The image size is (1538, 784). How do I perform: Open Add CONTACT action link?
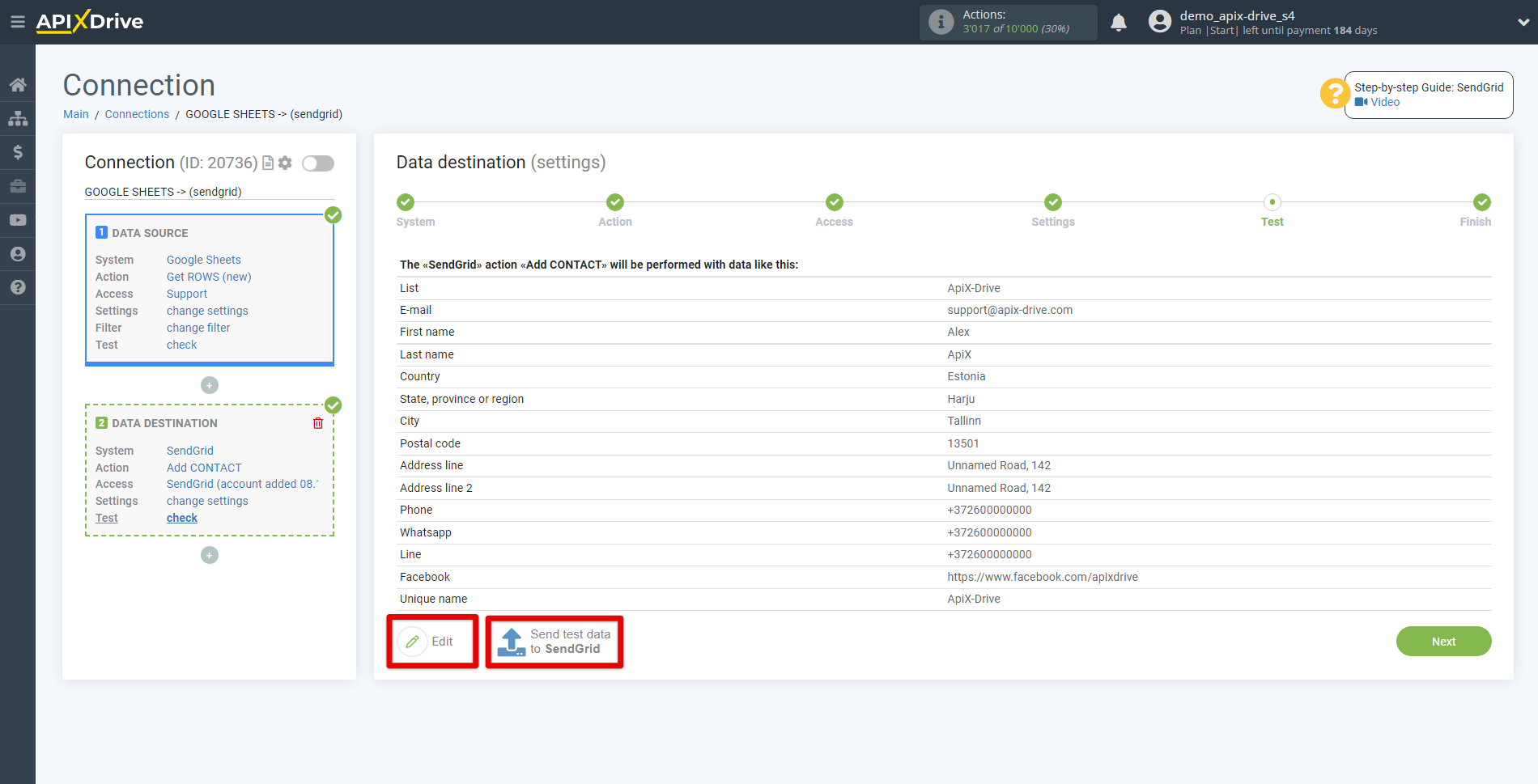point(204,468)
